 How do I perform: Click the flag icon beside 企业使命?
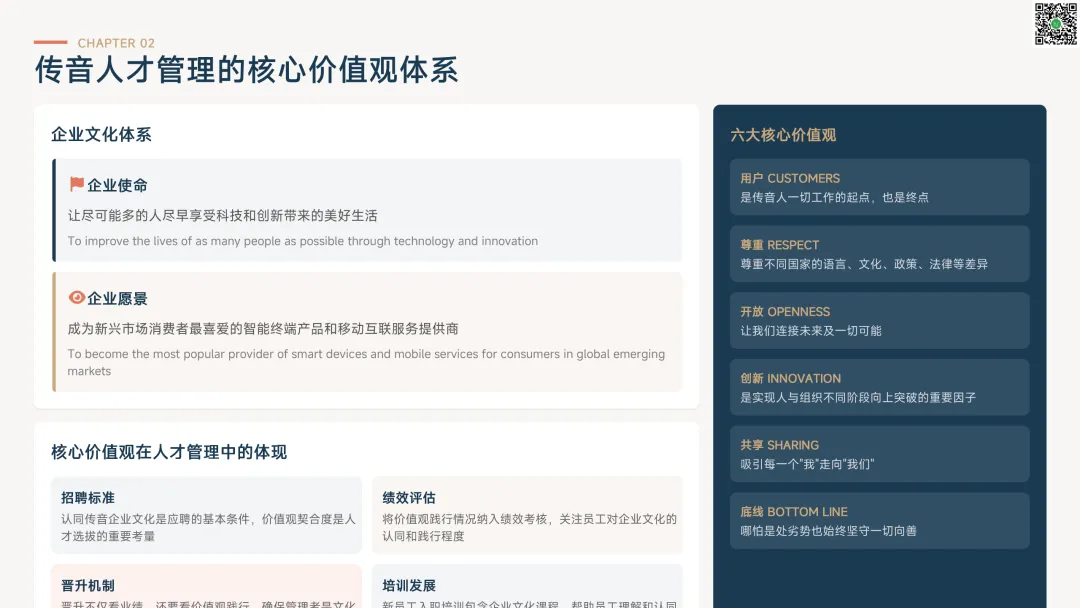76,184
